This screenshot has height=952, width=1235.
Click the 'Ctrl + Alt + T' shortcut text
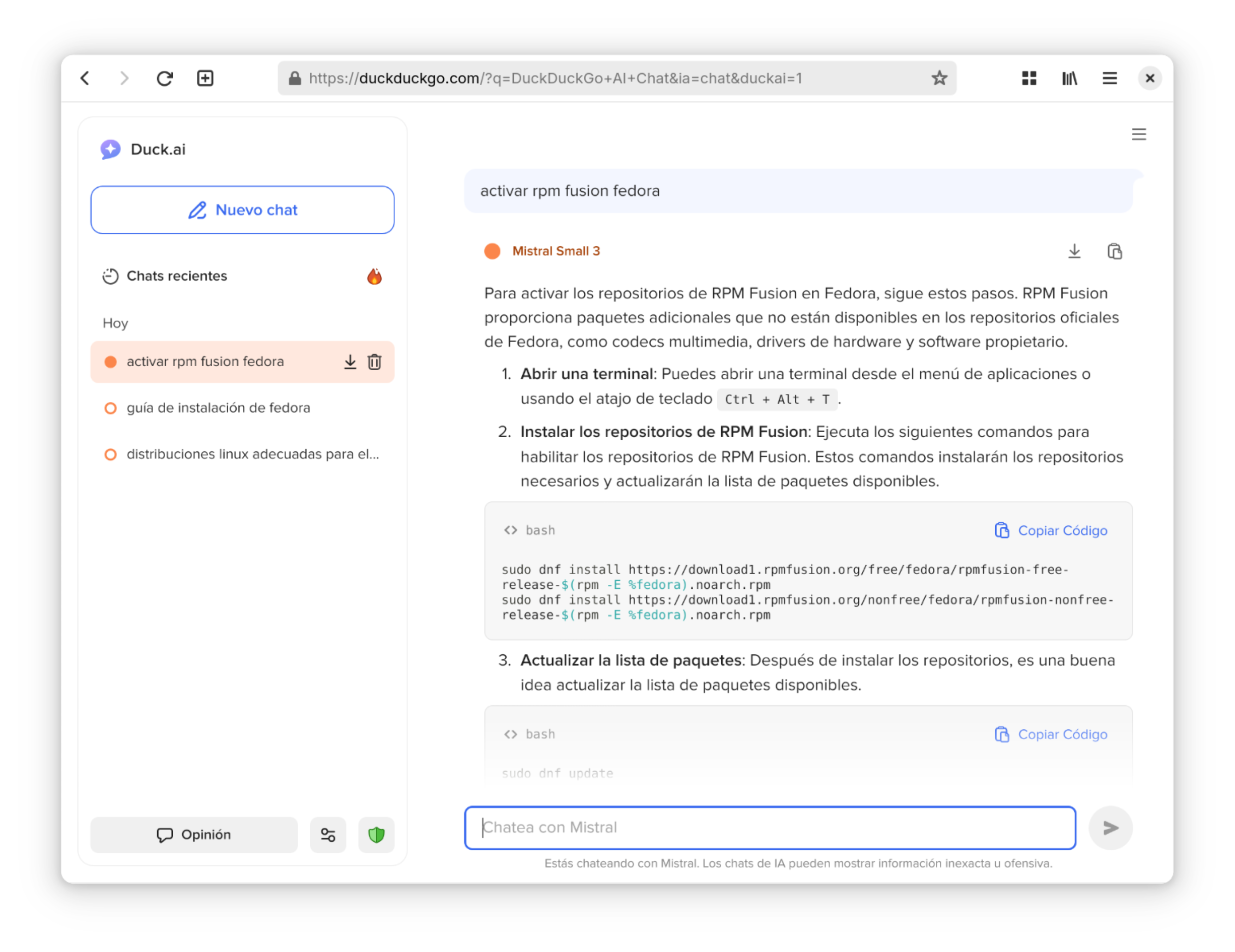tap(777, 399)
